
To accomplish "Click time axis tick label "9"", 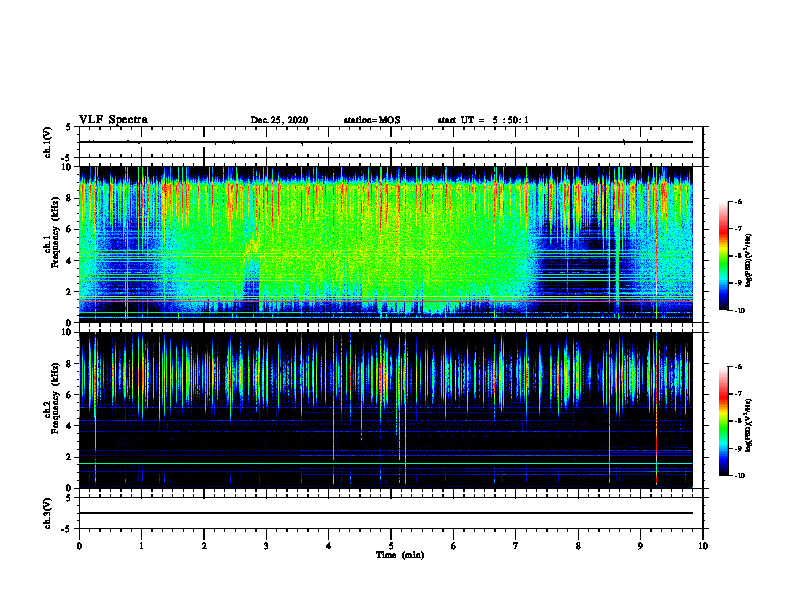I will pos(640,546).
